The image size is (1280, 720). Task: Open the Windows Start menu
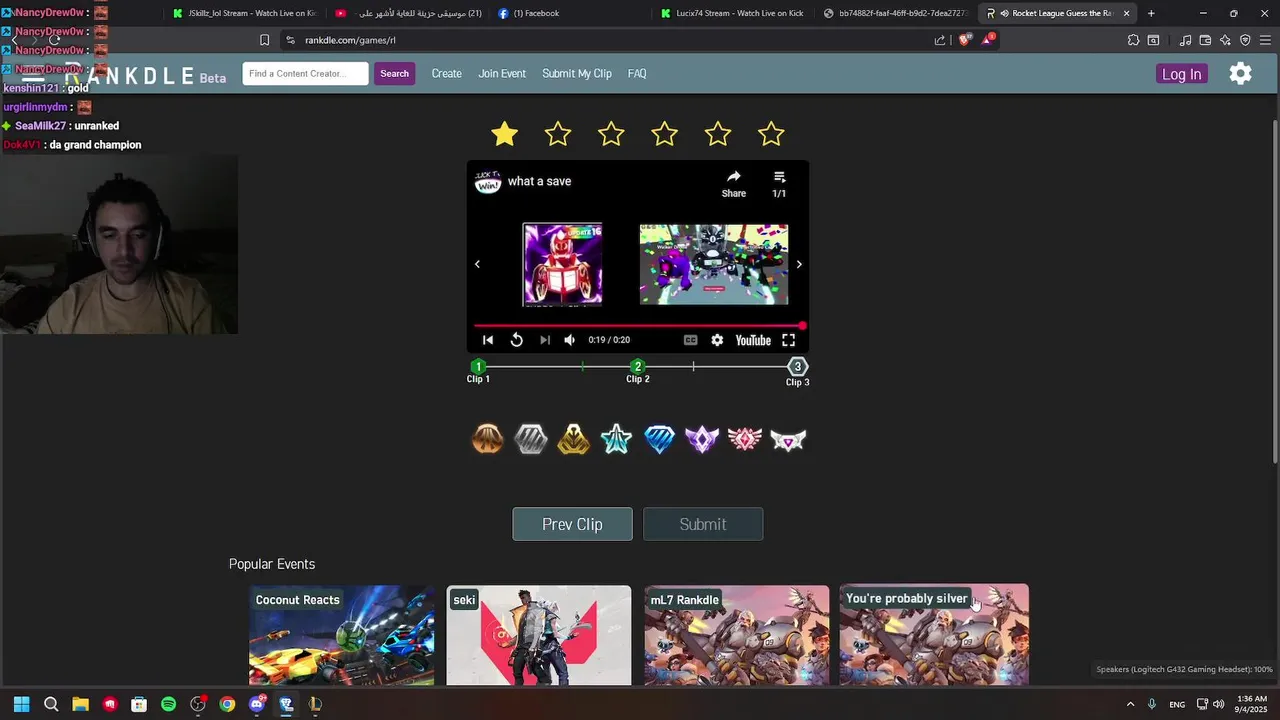(x=21, y=704)
